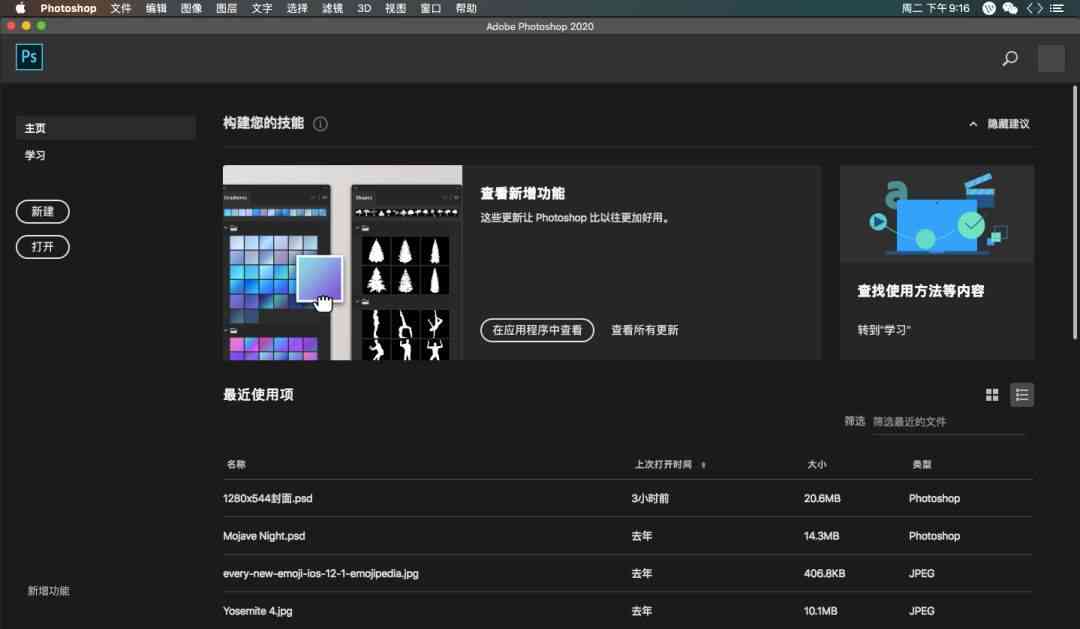The height and width of the screenshot is (629, 1080).
Task: Open the 图像 menu
Action: [x=191, y=8]
